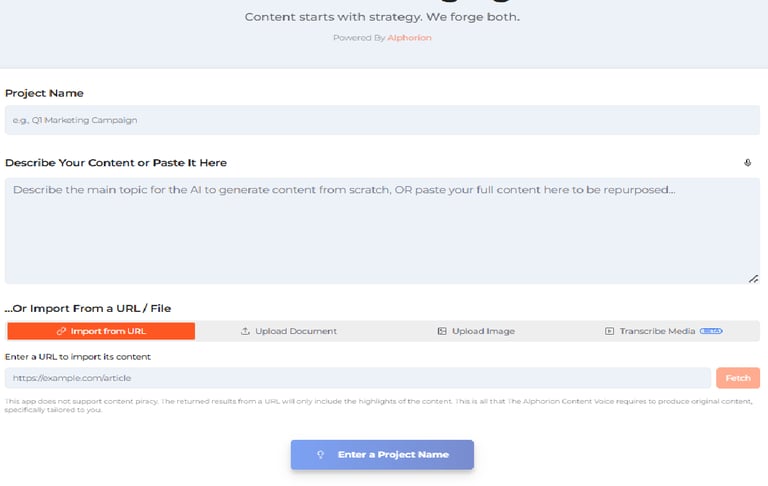This screenshot has width=768, height=486.
Task: Click the lightbulb icon on the bottom button
Action: tap(321, 455)
